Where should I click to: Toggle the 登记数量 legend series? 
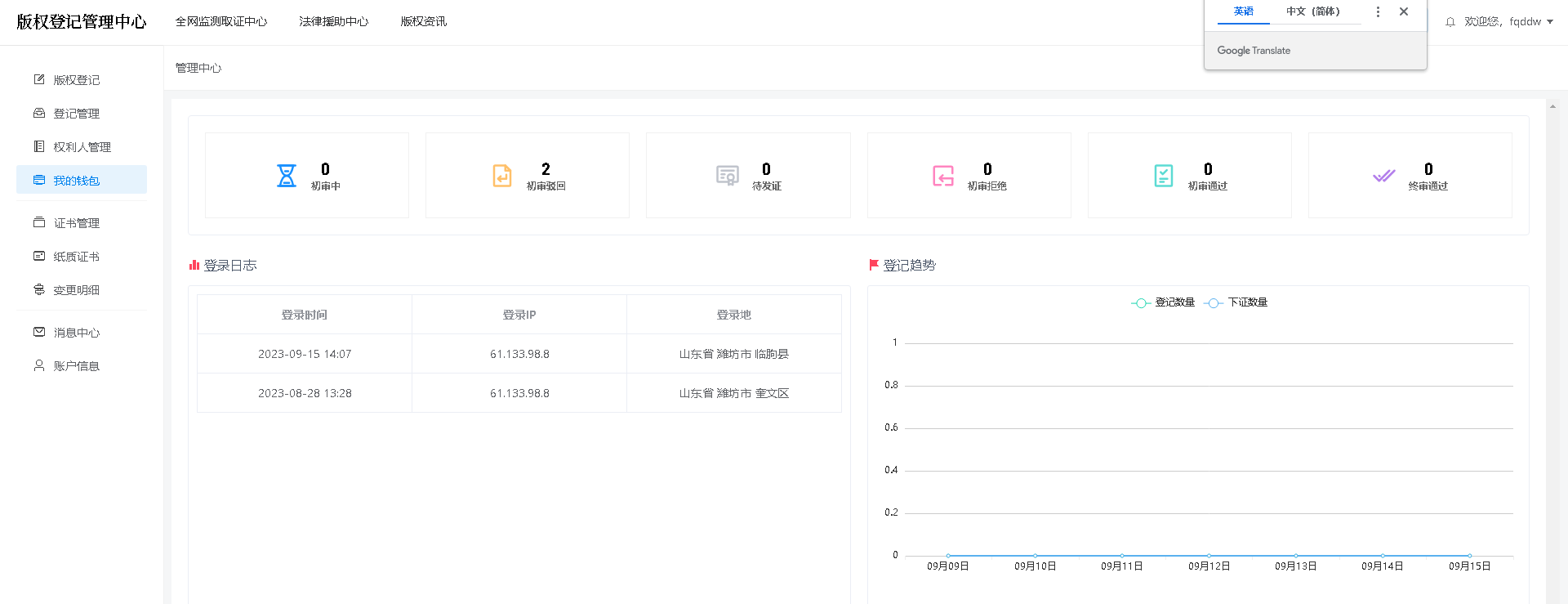tap(1163, 302)
